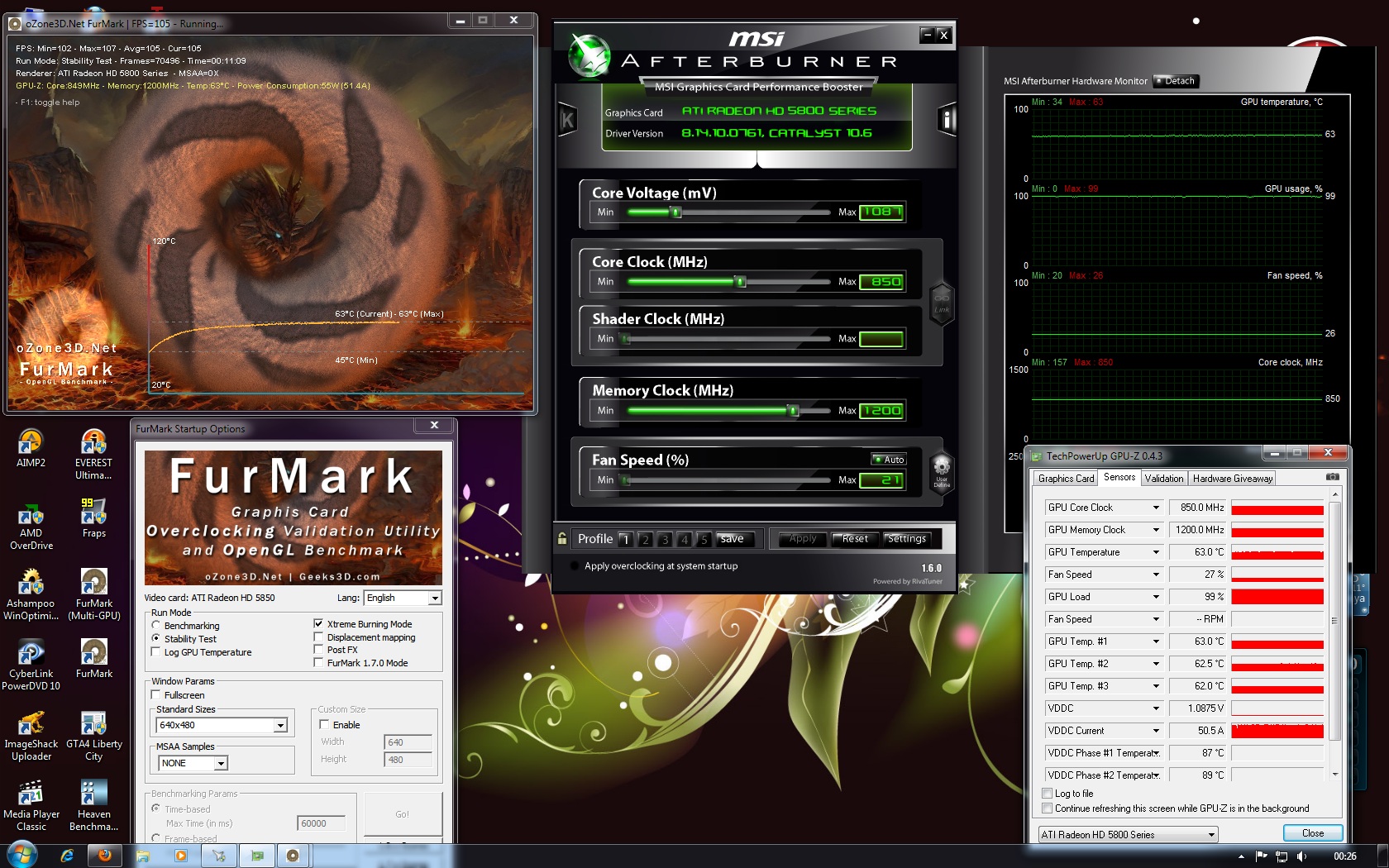1389x868 pixels.
Task: Click the Afterburner profile save button
Action: pyautogui.click(x=733, y=539)
